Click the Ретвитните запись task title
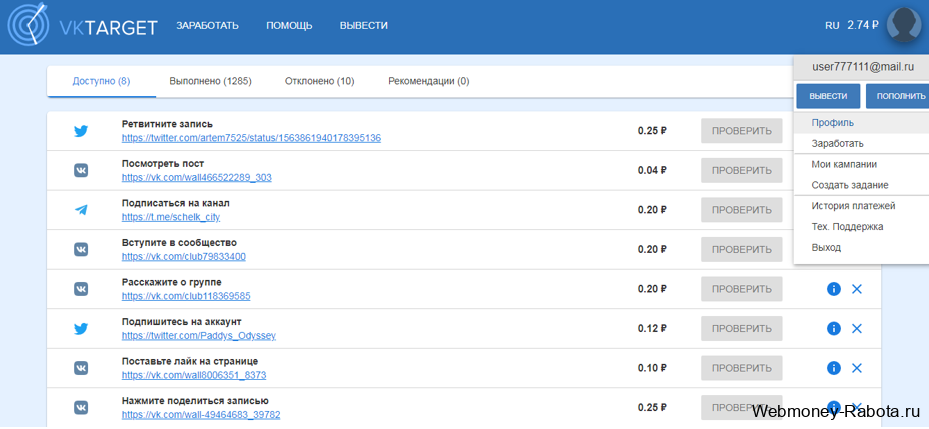The image size is (929, 429). tap(167, 124)
